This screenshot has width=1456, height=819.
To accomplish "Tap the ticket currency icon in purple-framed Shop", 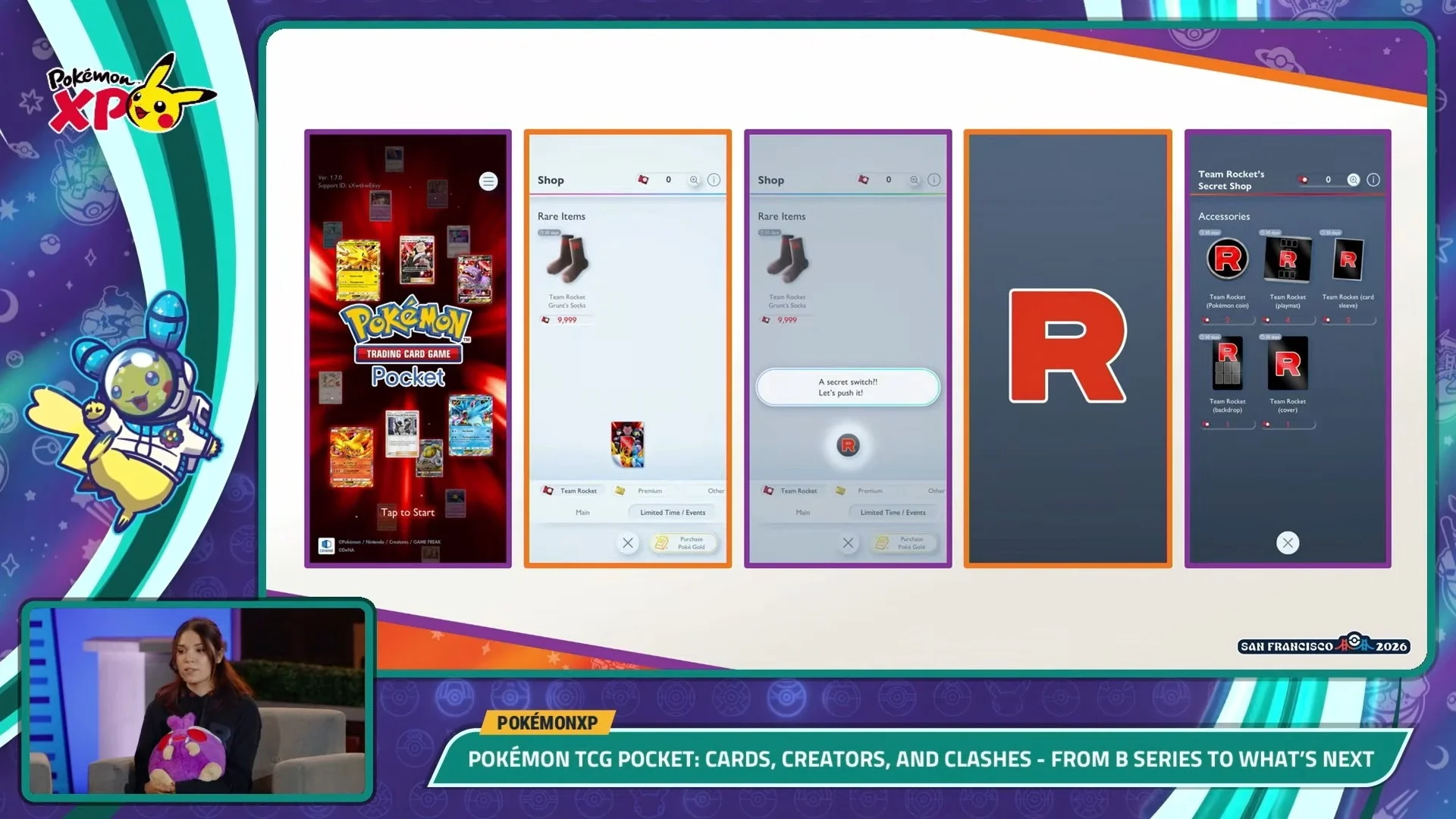I will pos(863,180).
